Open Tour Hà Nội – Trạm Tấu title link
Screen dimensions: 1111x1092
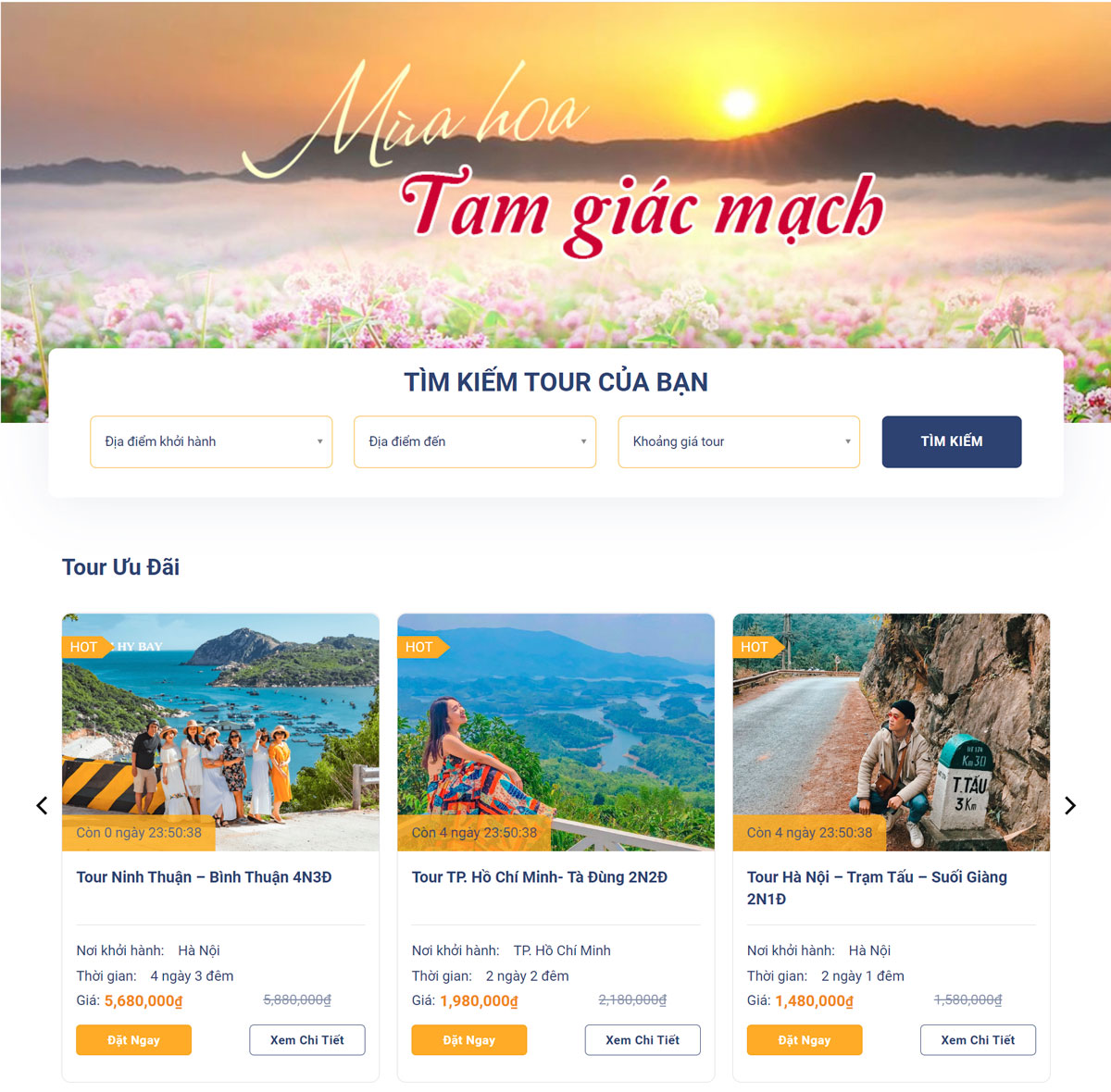tap(877, 887)
